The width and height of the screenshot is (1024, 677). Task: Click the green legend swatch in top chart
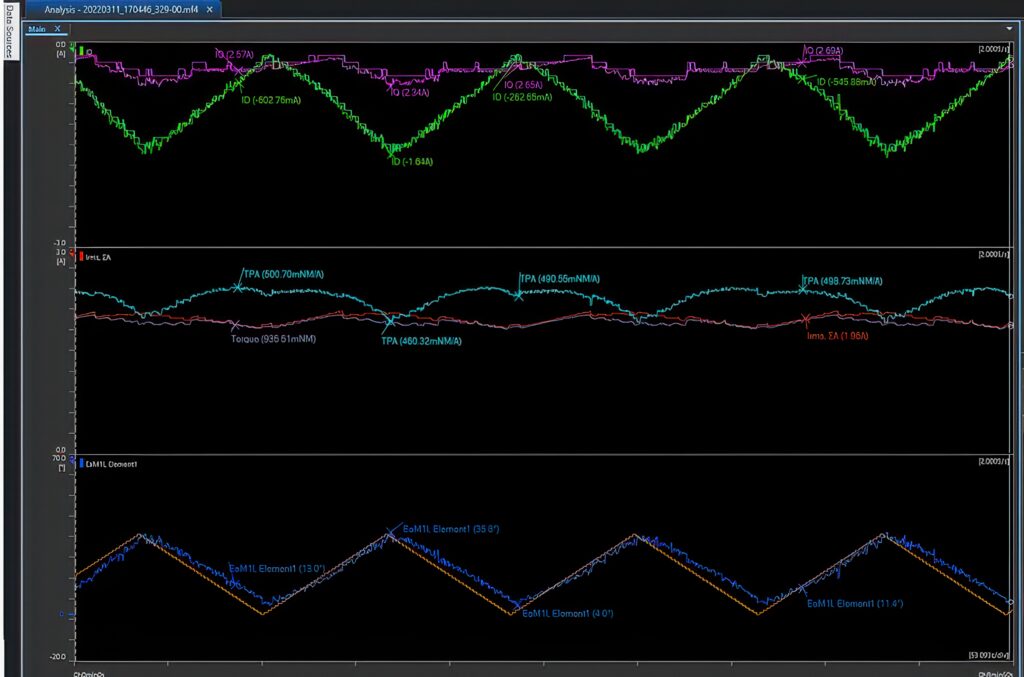click(x=80, y=49)
